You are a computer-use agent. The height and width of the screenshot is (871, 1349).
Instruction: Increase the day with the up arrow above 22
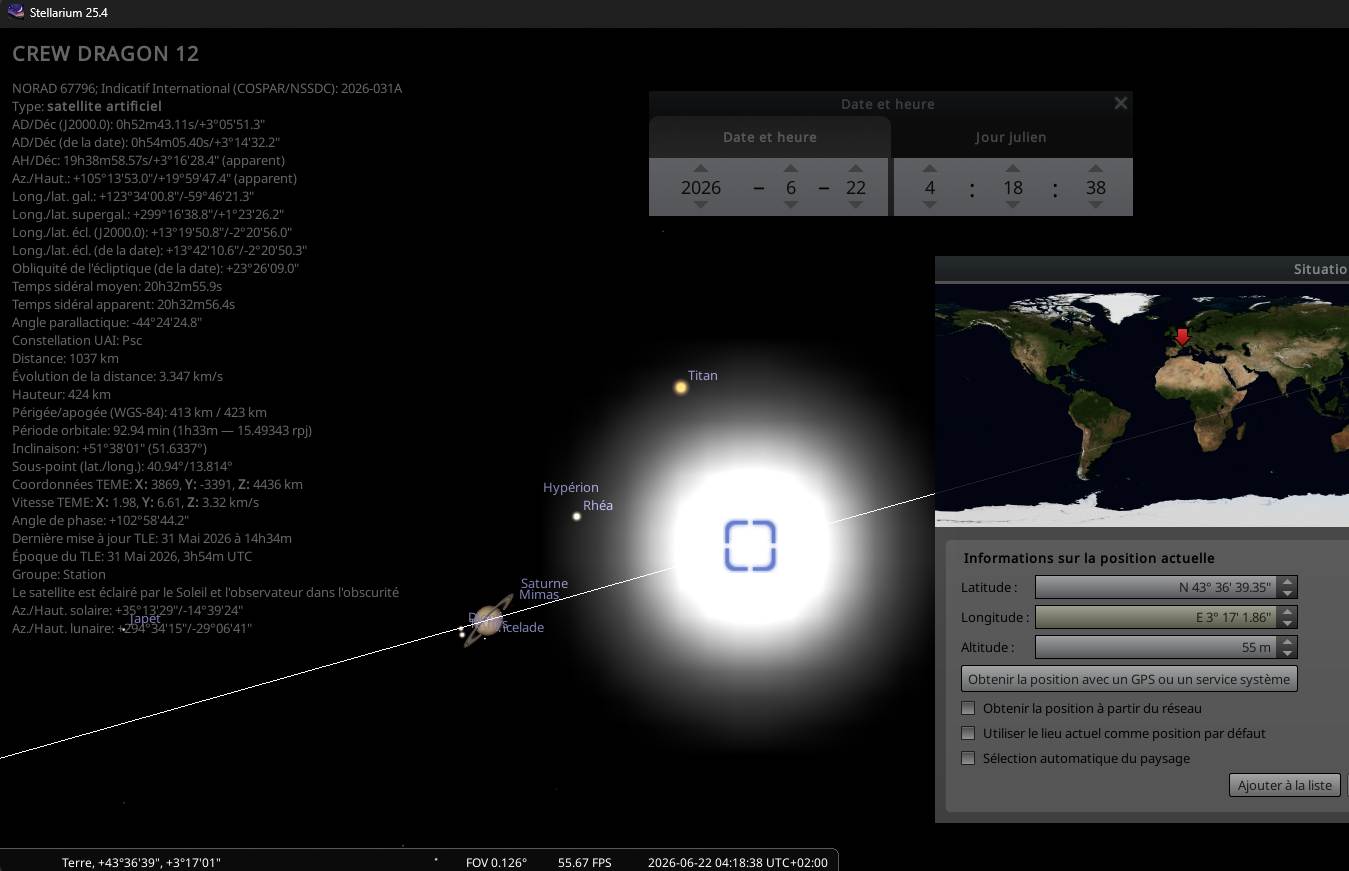(856, 168)
